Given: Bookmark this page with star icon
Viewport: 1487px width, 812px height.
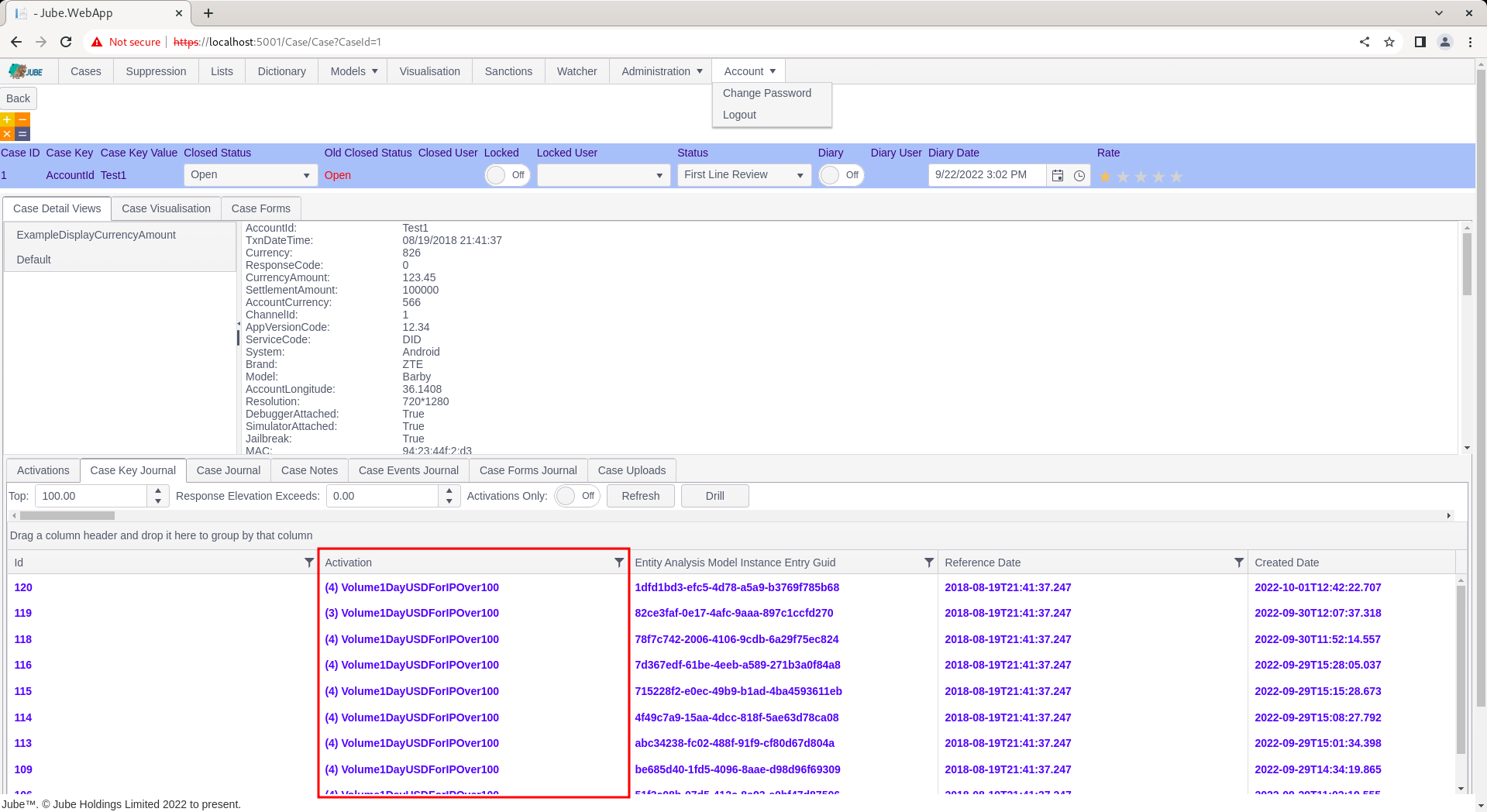Looking at the screenshot, I should (1389, 42).
